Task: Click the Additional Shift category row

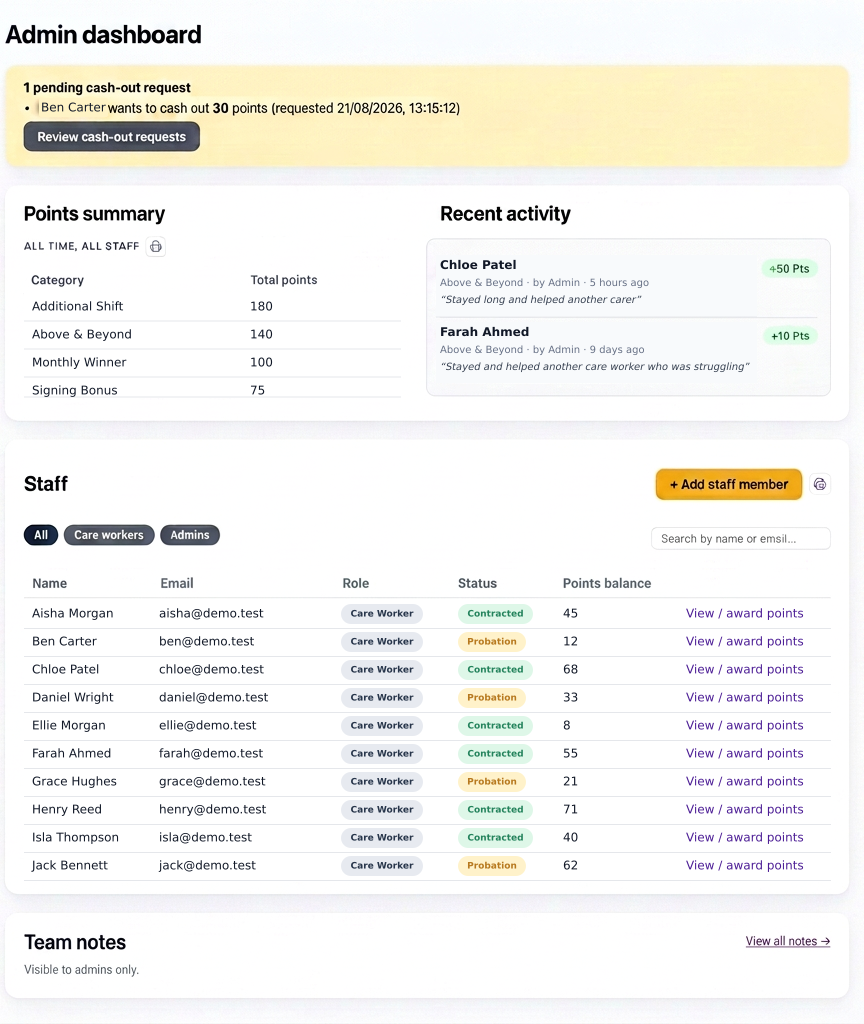Action: (212, 306)
